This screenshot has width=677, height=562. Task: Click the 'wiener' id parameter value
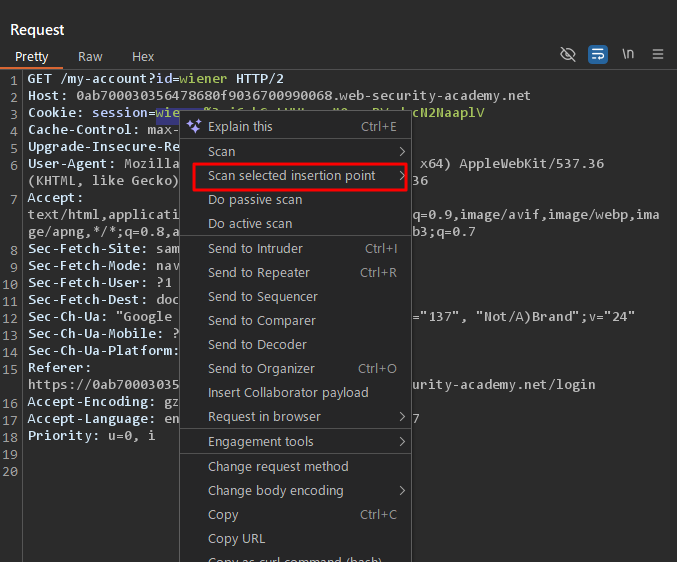pos(203,79)
